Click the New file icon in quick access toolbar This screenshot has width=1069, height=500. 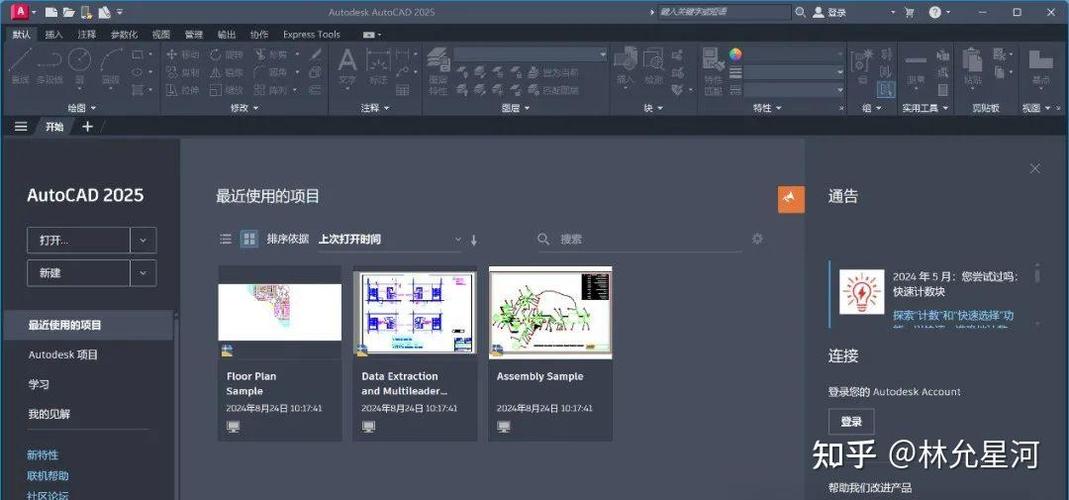[51, 12]
